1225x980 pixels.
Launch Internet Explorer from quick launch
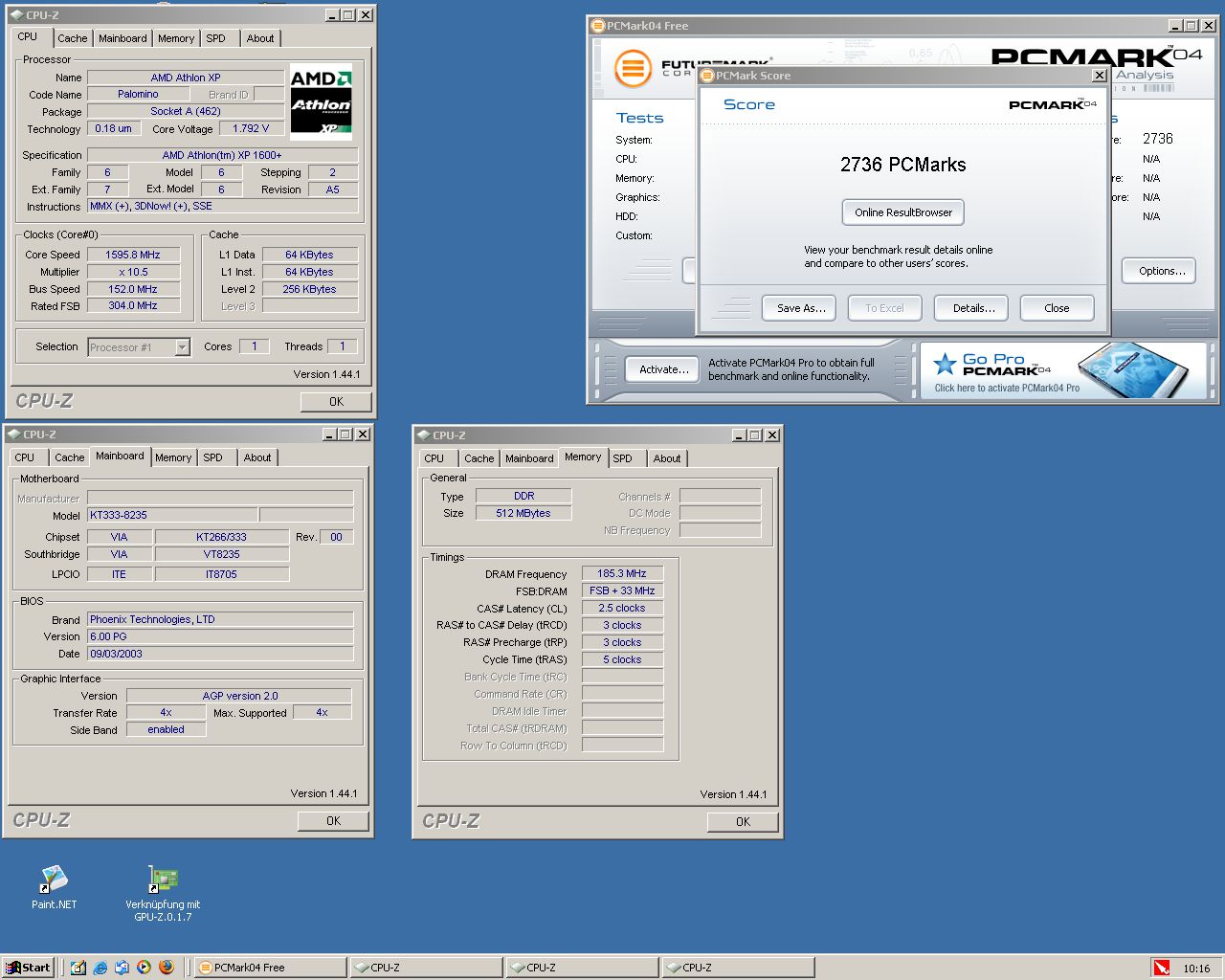[x=100, y=968]
